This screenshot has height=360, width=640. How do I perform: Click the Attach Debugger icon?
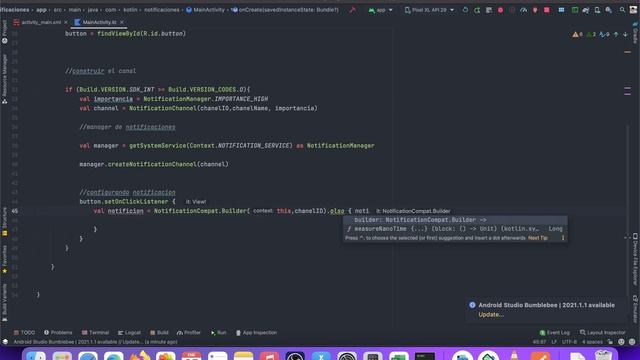[x=535, y=10]
